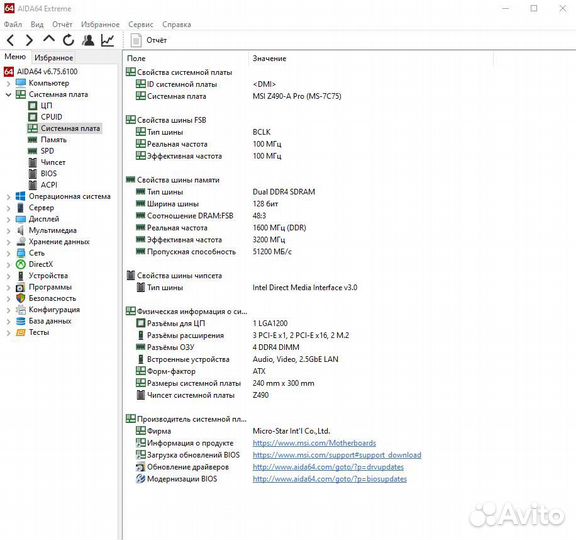Click the Отчёт report page icon

tap(136, 40)
